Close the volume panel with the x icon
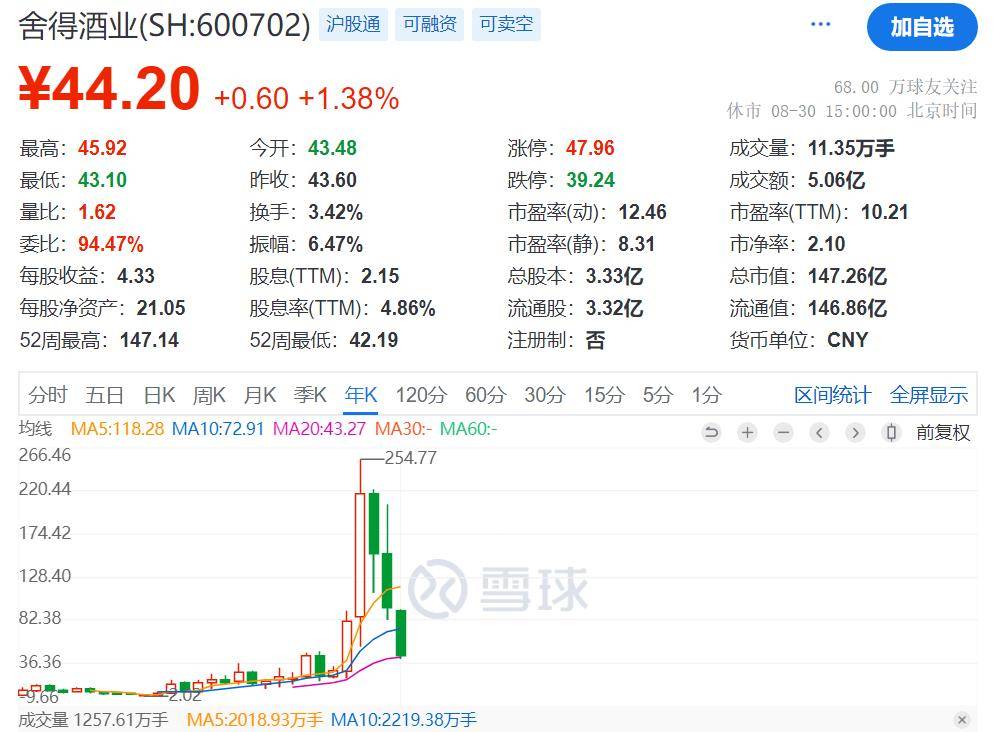Image resolution: width=993 pixels, height=732 pixels. click(x=962, y=719)
